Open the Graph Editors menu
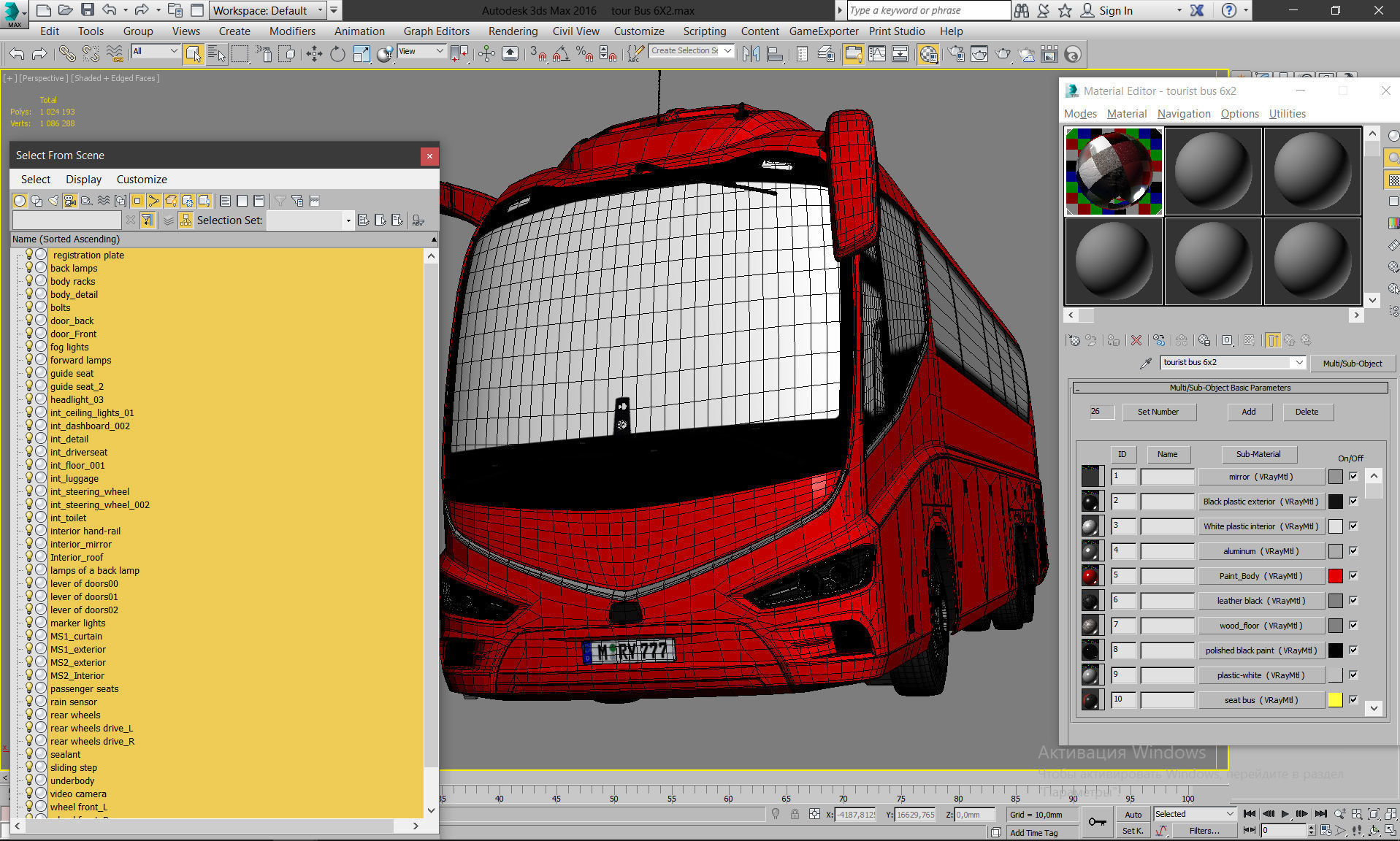Screen dimensions: 1400x841 coord(437,31)
